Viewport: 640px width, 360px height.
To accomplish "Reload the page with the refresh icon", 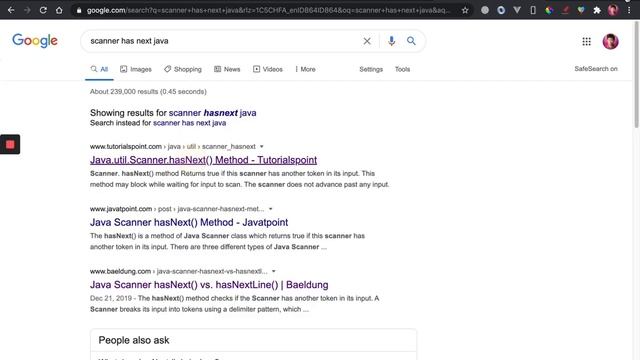I will [x=43, y=10].
